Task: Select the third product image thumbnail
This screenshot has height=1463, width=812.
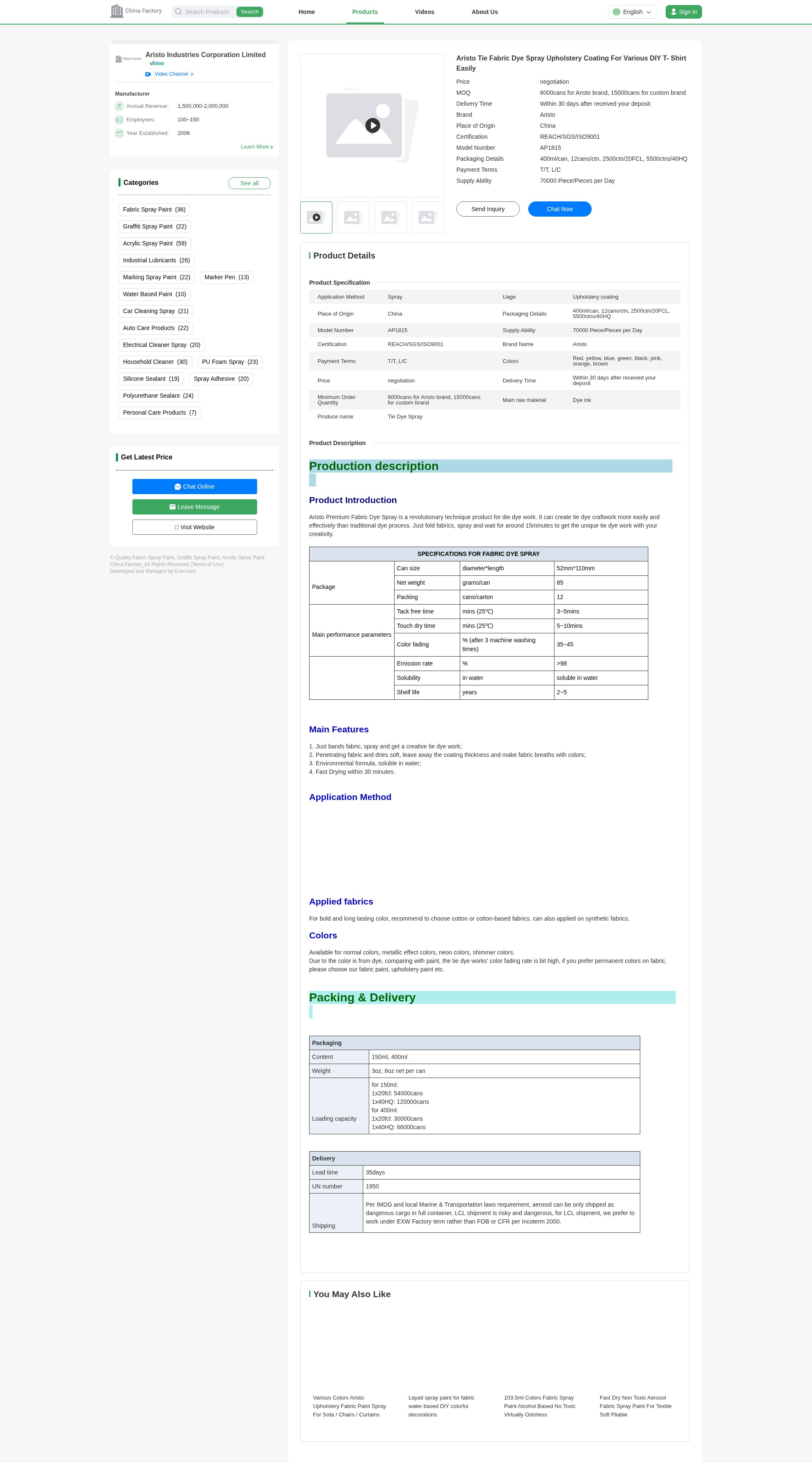Action: (391, 217)
